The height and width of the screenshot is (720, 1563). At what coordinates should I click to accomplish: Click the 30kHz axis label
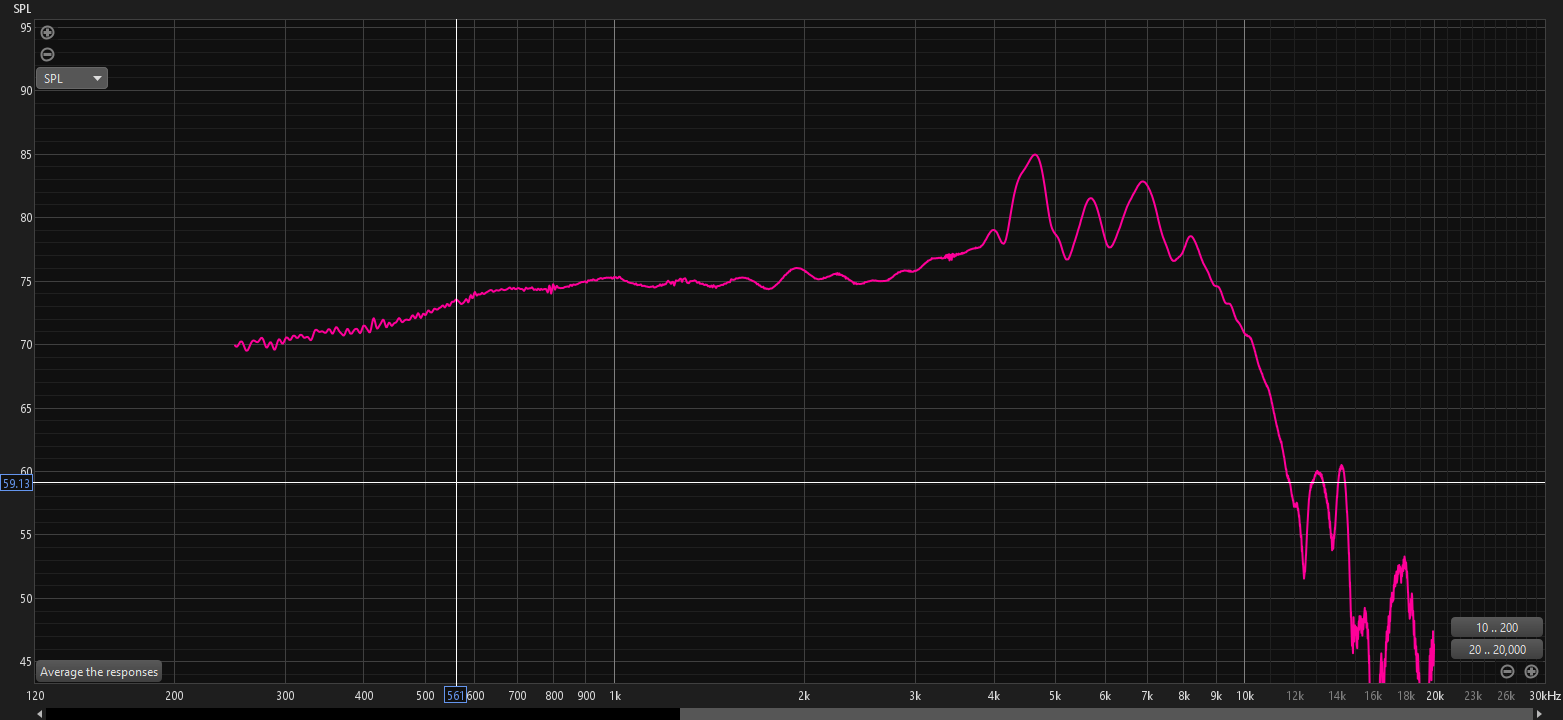pos(1544,695)
